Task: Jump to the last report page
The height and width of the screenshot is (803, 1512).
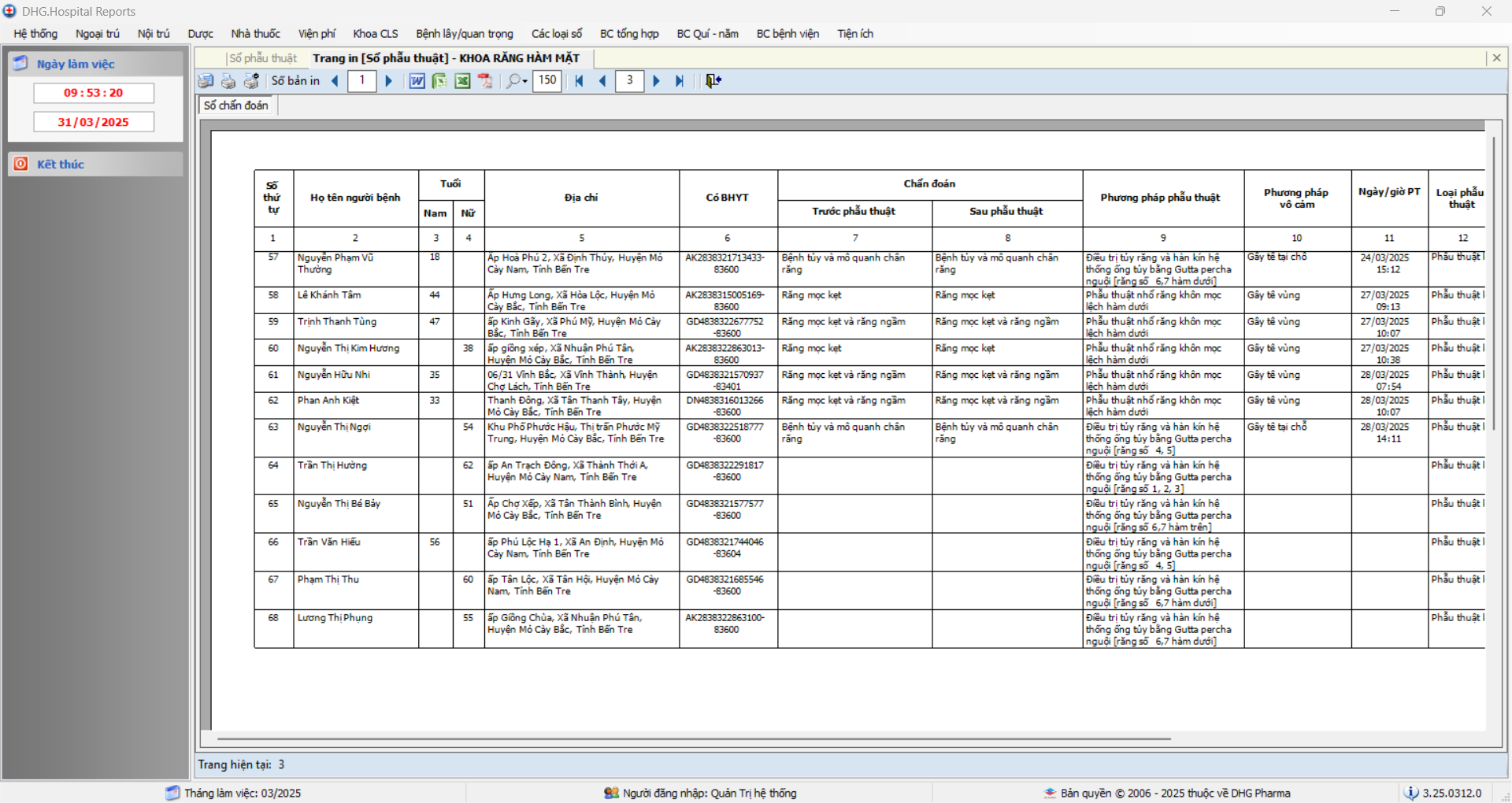Action: click(680, 81)
